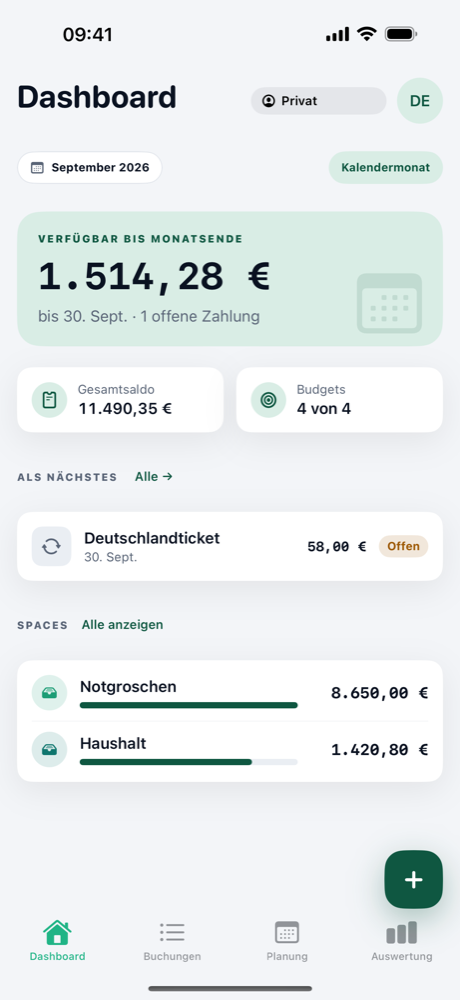Tap the green plus add button

pyautogui.click(x=413, y=879)
